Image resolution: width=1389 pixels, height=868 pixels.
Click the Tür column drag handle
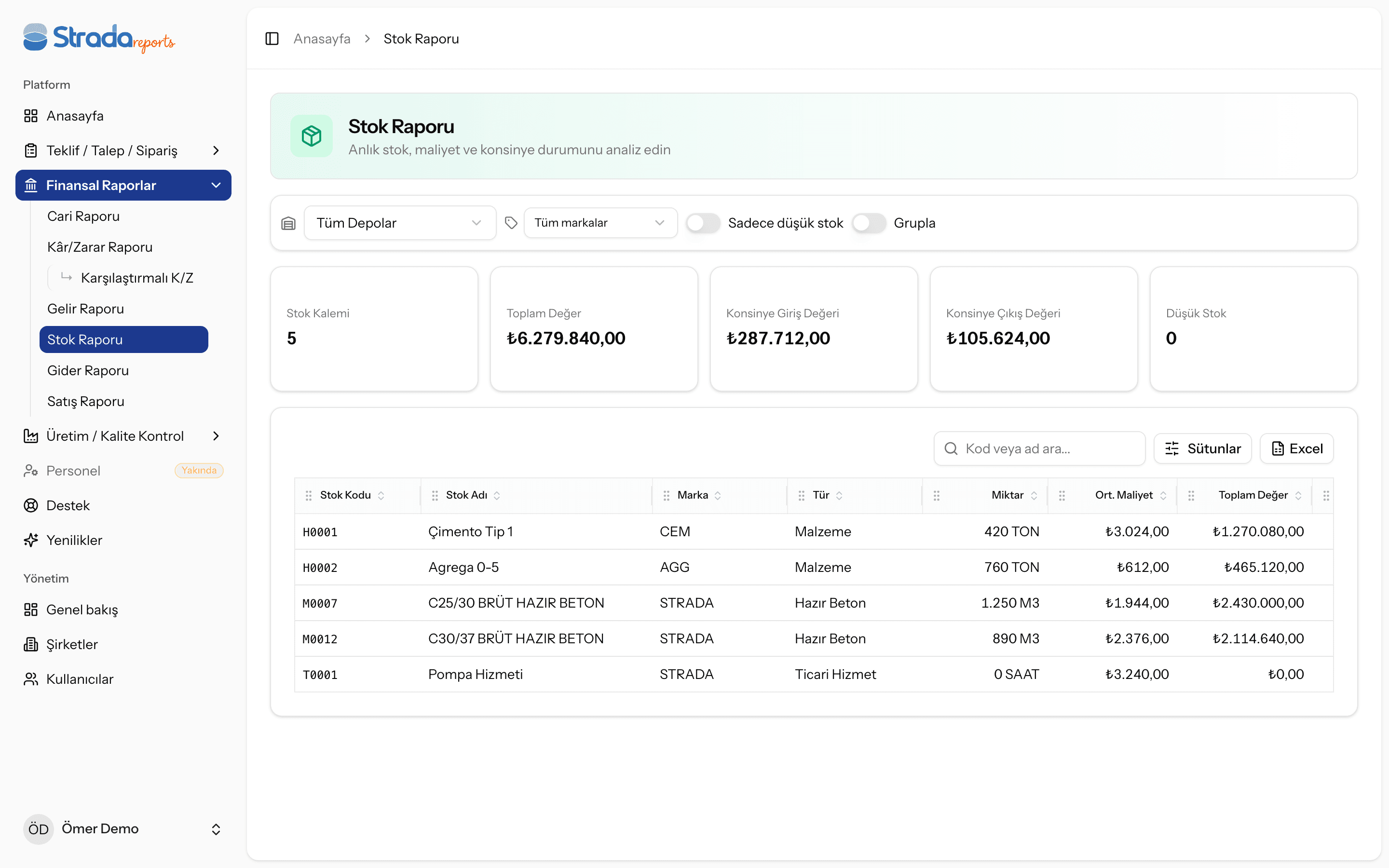pos(801,495)
